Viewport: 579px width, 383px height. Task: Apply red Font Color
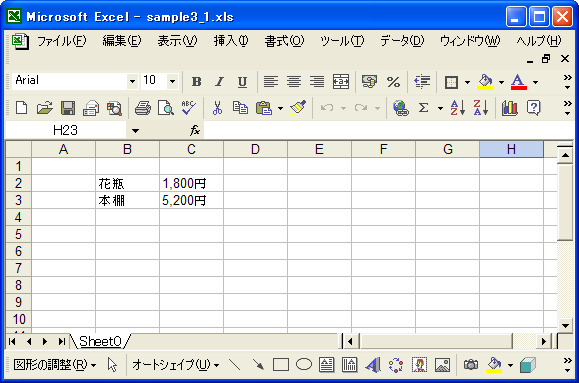coord(518,82)
